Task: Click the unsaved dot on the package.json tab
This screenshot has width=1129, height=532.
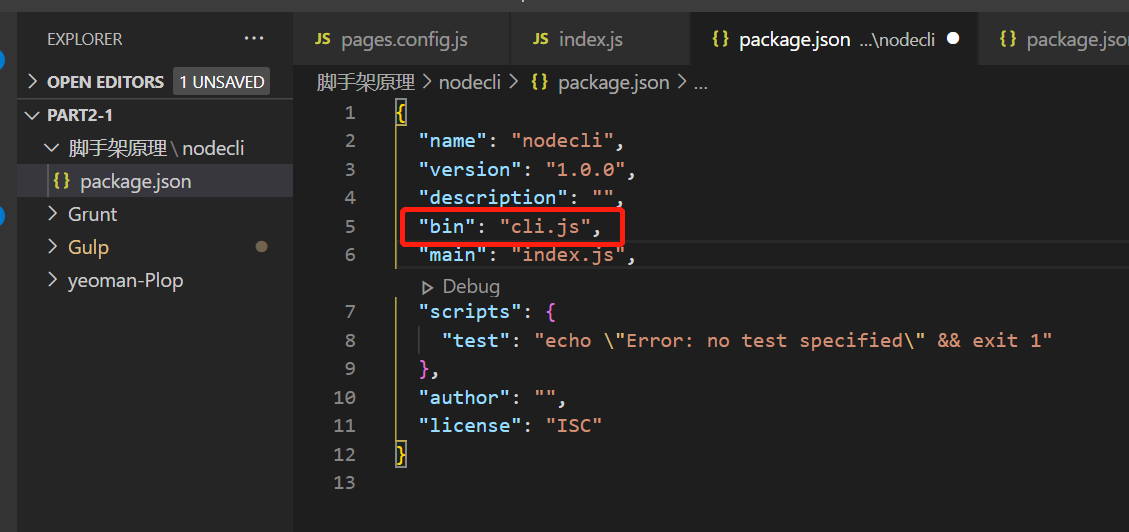Action: pyautogui.click(x=953, y=39)
